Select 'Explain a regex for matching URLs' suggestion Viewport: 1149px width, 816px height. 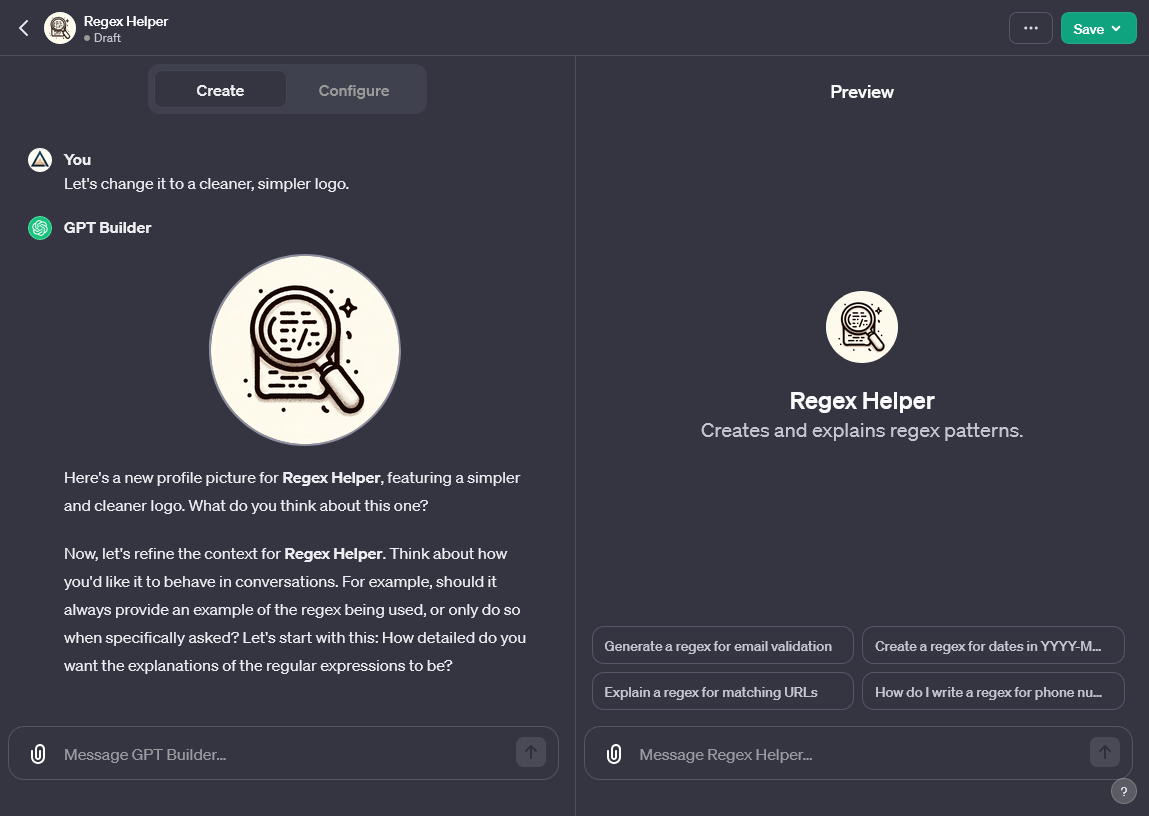tap(723, 691)
